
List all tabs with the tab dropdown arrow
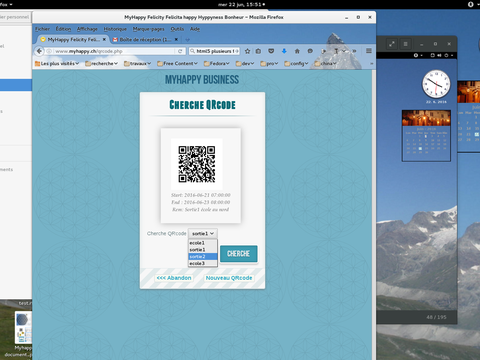pos(188,39)
